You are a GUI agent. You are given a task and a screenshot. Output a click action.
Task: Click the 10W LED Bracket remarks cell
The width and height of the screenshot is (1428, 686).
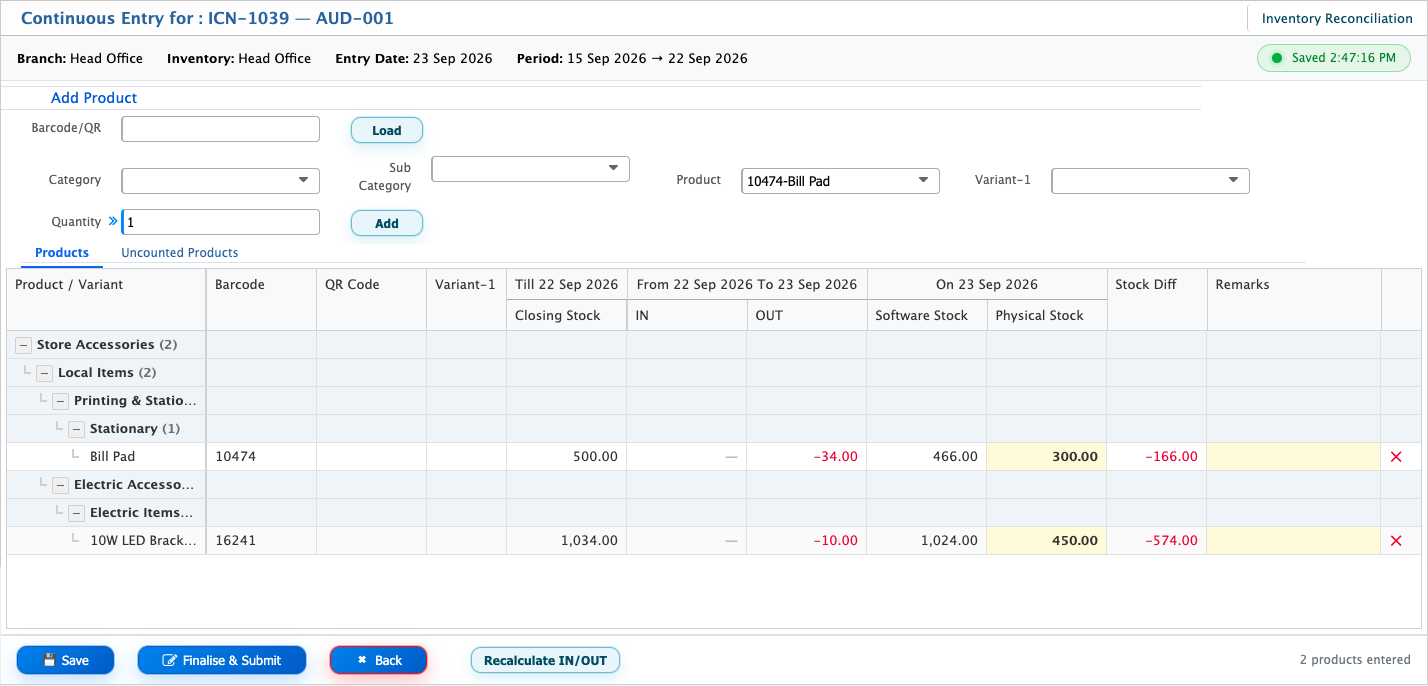coord(1294,541)
